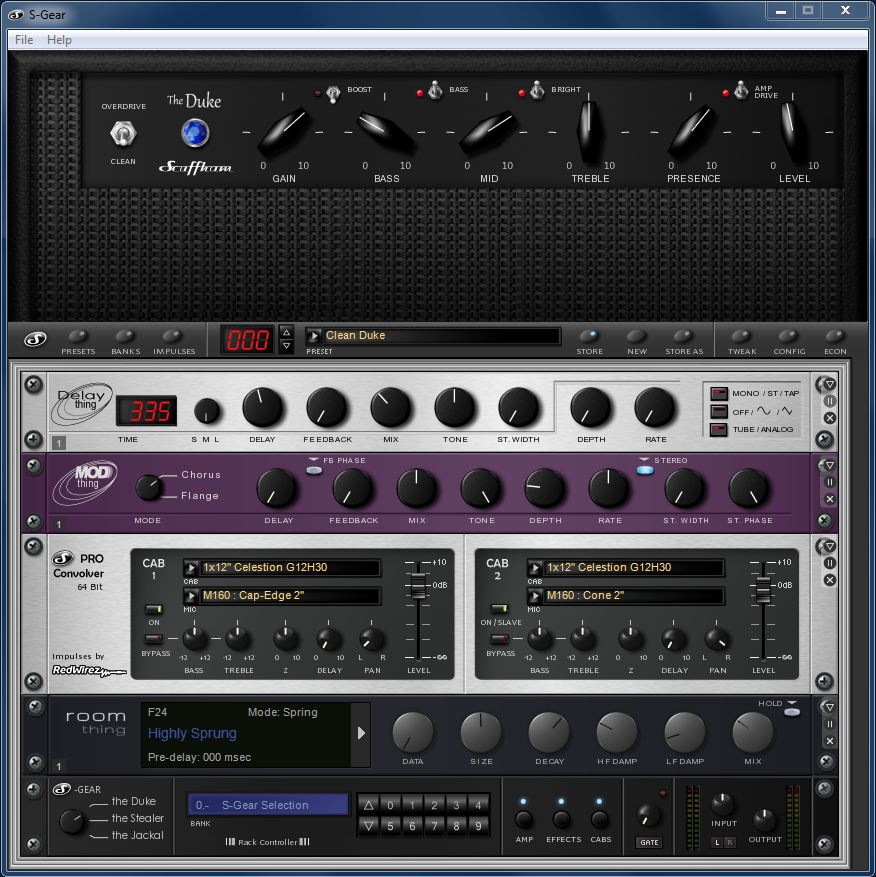Viewport: 876px width, 877px height.
Task: Switch to the Config view
Action: pos(789,336)
